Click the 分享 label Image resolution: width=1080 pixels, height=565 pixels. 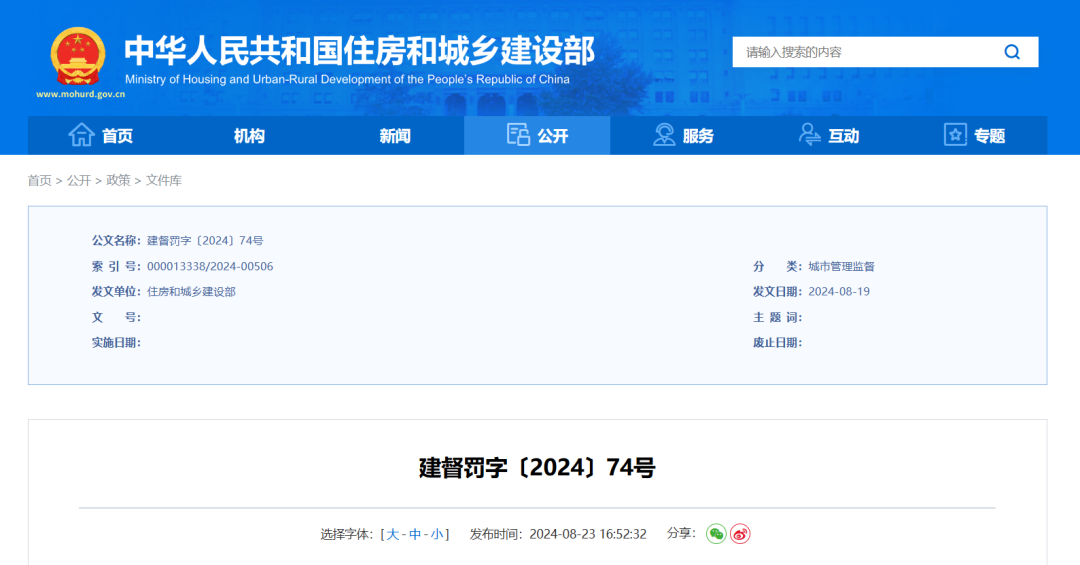pos(681,533)
